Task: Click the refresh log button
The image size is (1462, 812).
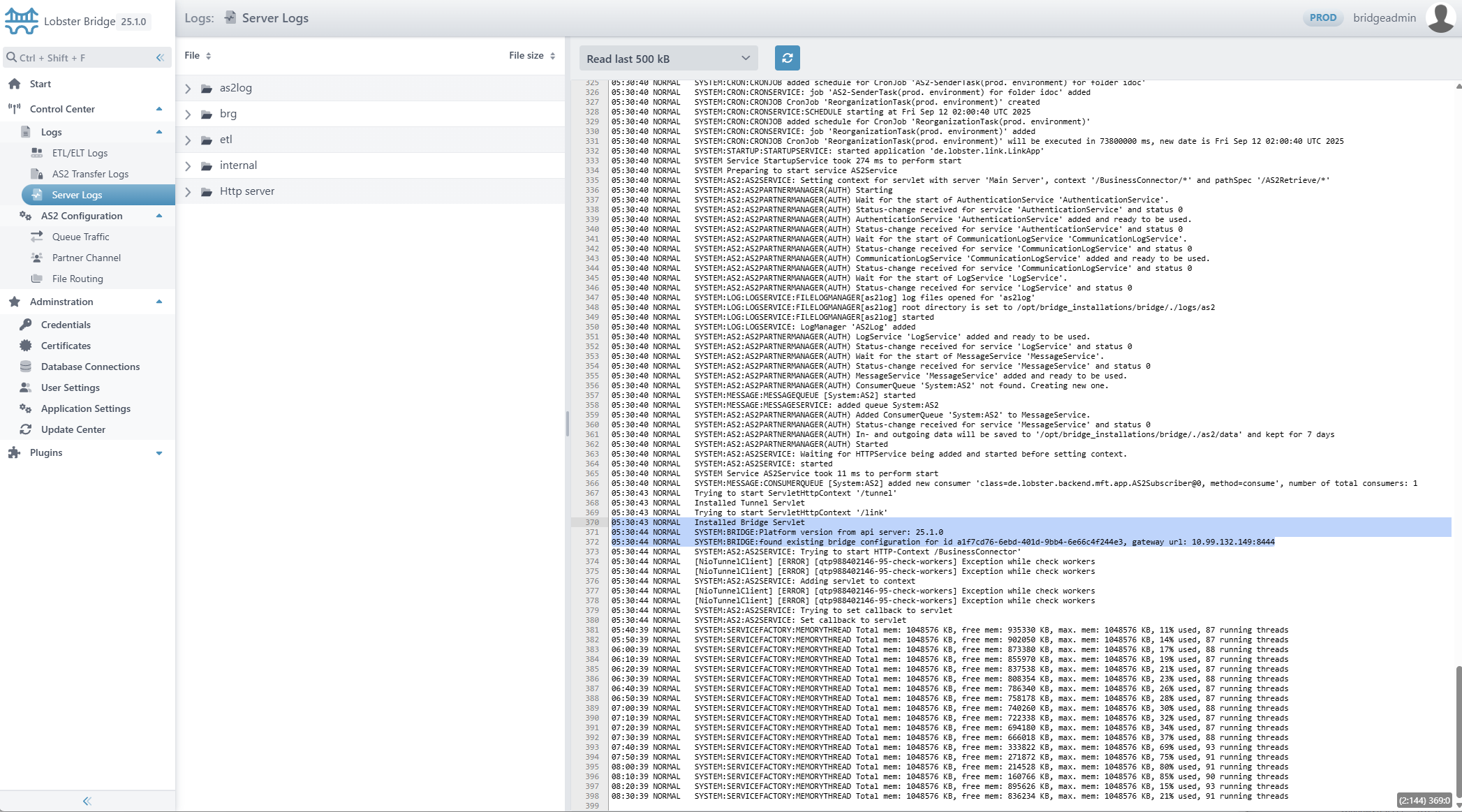Action: pos(787,58)
